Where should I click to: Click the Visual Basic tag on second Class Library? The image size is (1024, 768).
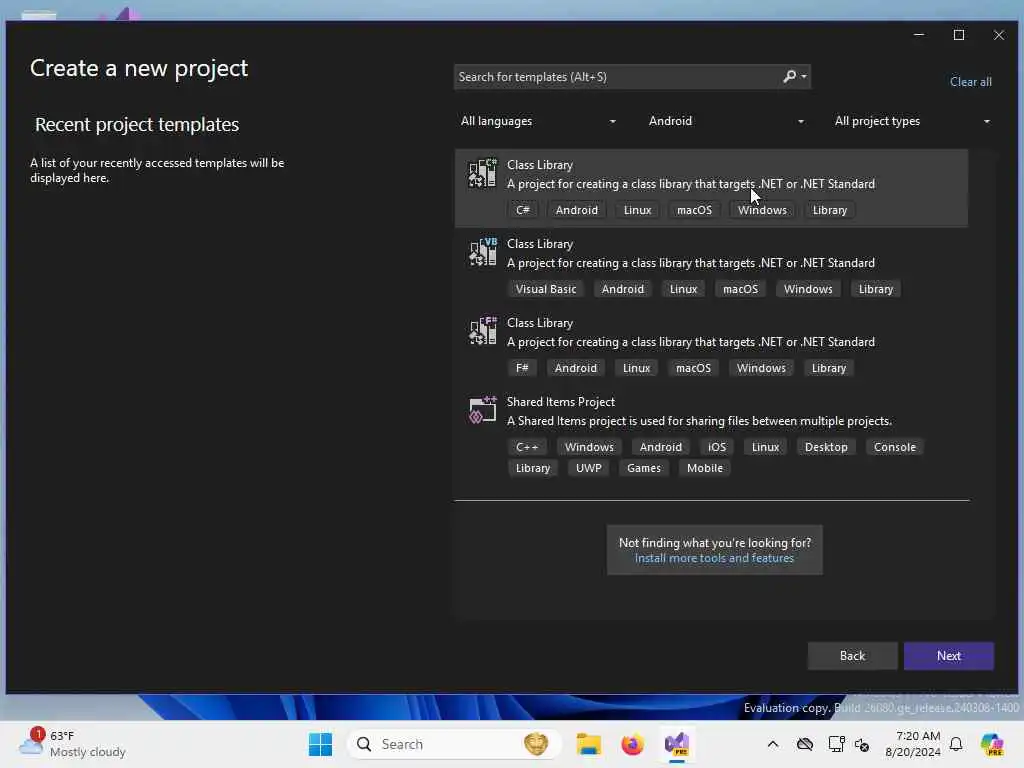click(546, 289)
